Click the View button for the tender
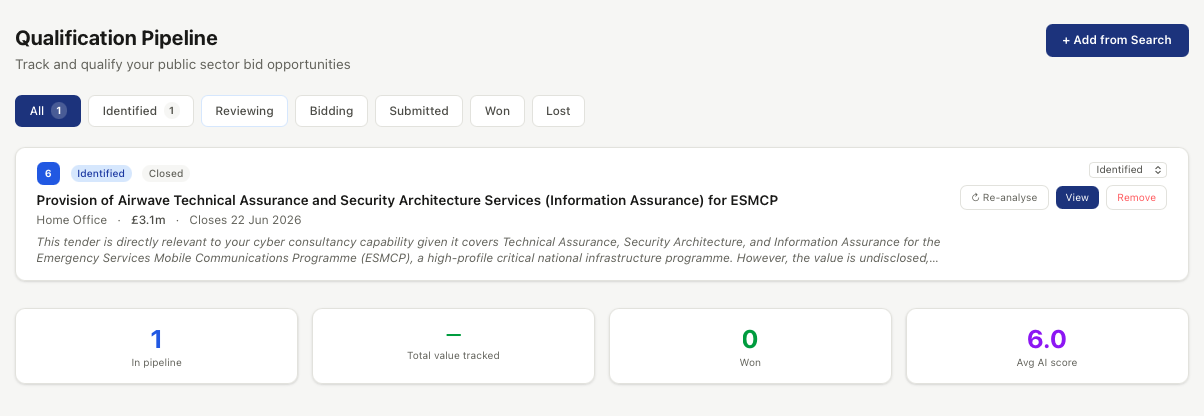 point(1077,197)
